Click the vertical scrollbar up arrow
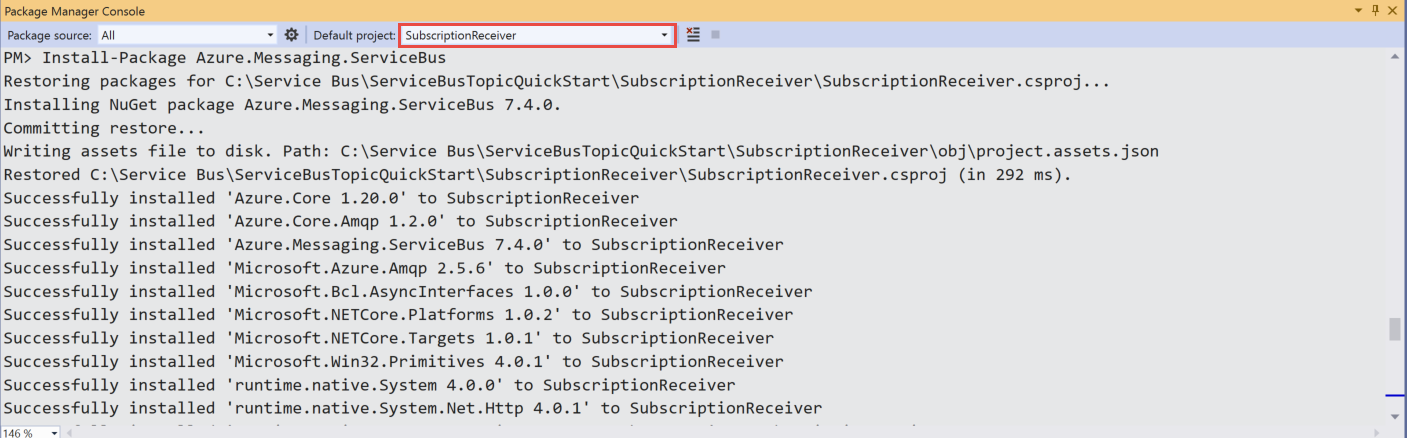This screenshot has width=1407, height=438. pos(1395,57)
